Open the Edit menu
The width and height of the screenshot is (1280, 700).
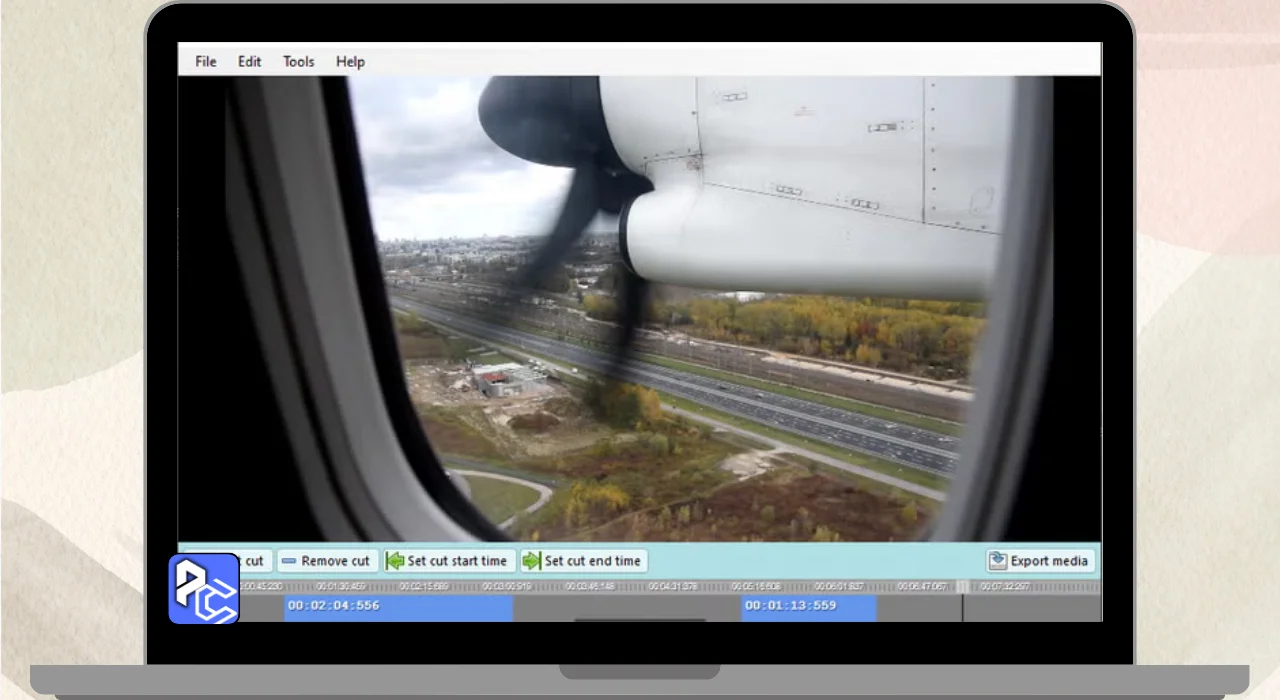pyautogui.click(x=249, y=62)
